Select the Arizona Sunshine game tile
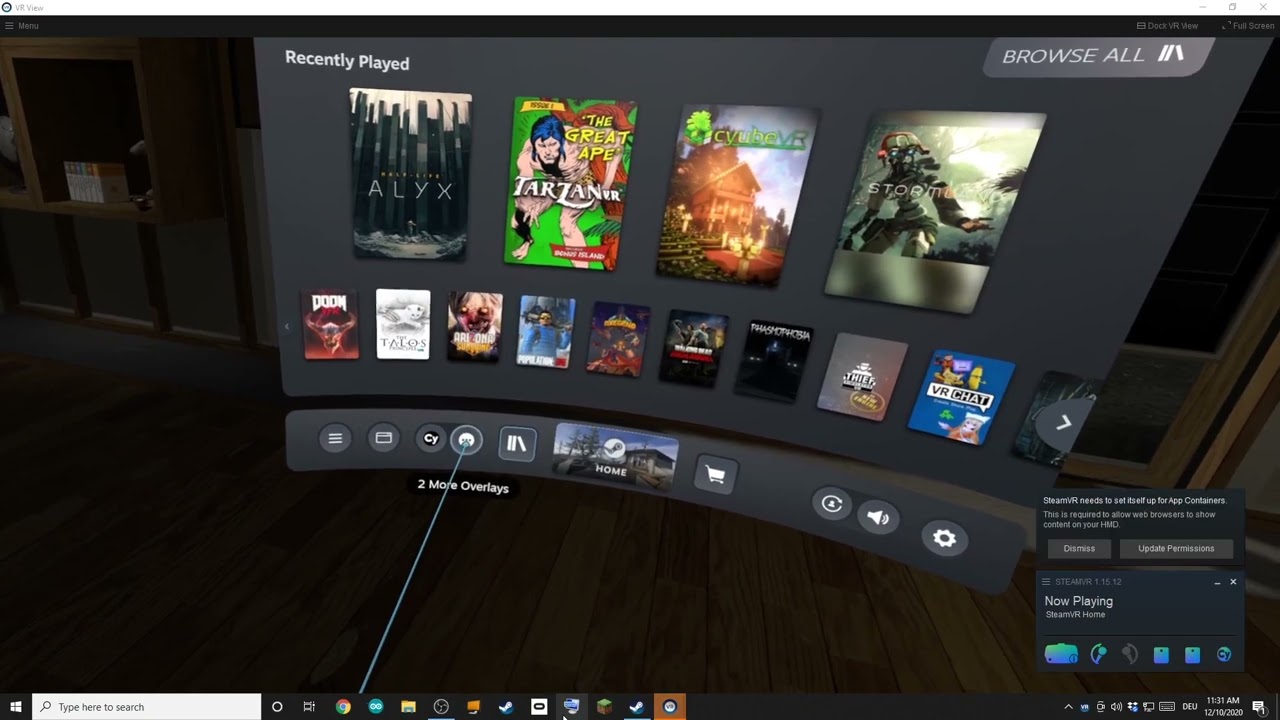This screenshot has width=1280, height=720. coord(475,326)
